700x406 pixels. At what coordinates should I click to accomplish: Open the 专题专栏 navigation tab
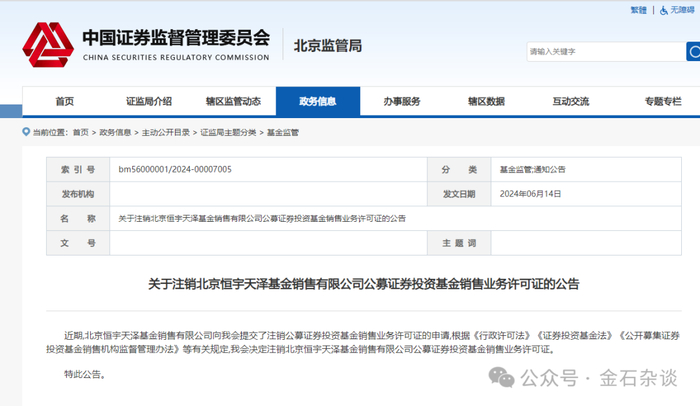tap(663, 101)
